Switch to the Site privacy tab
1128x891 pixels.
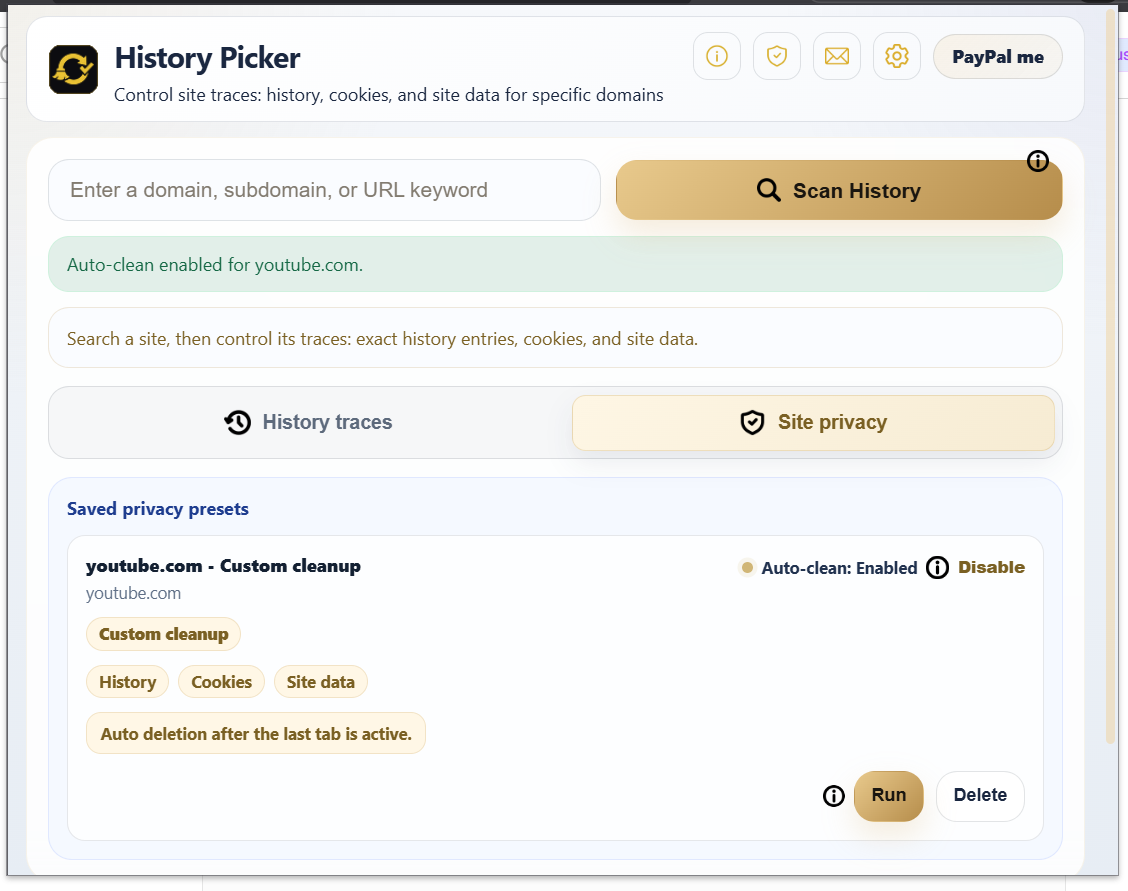point(813,422)
